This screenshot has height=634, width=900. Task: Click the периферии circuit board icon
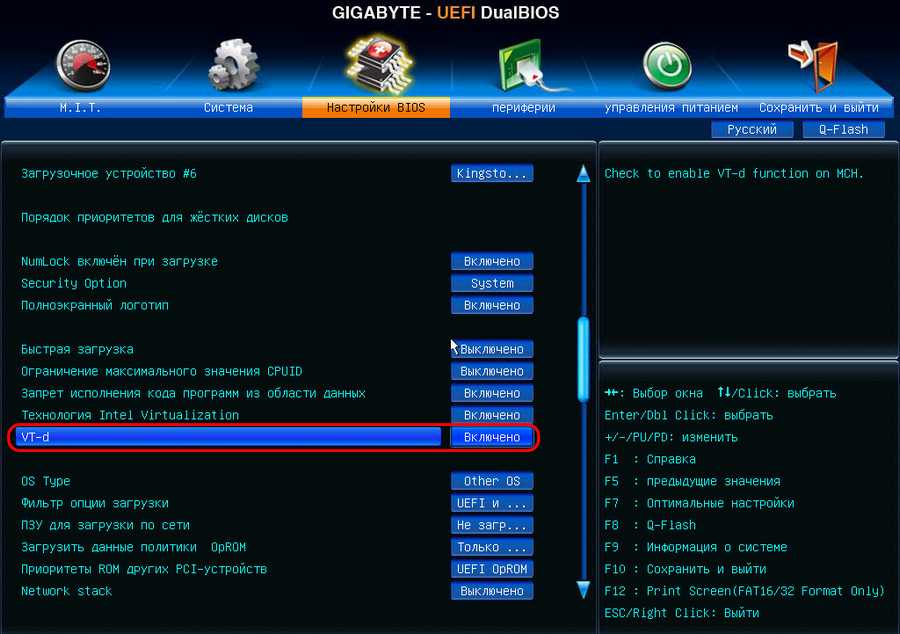pos(523,66)
